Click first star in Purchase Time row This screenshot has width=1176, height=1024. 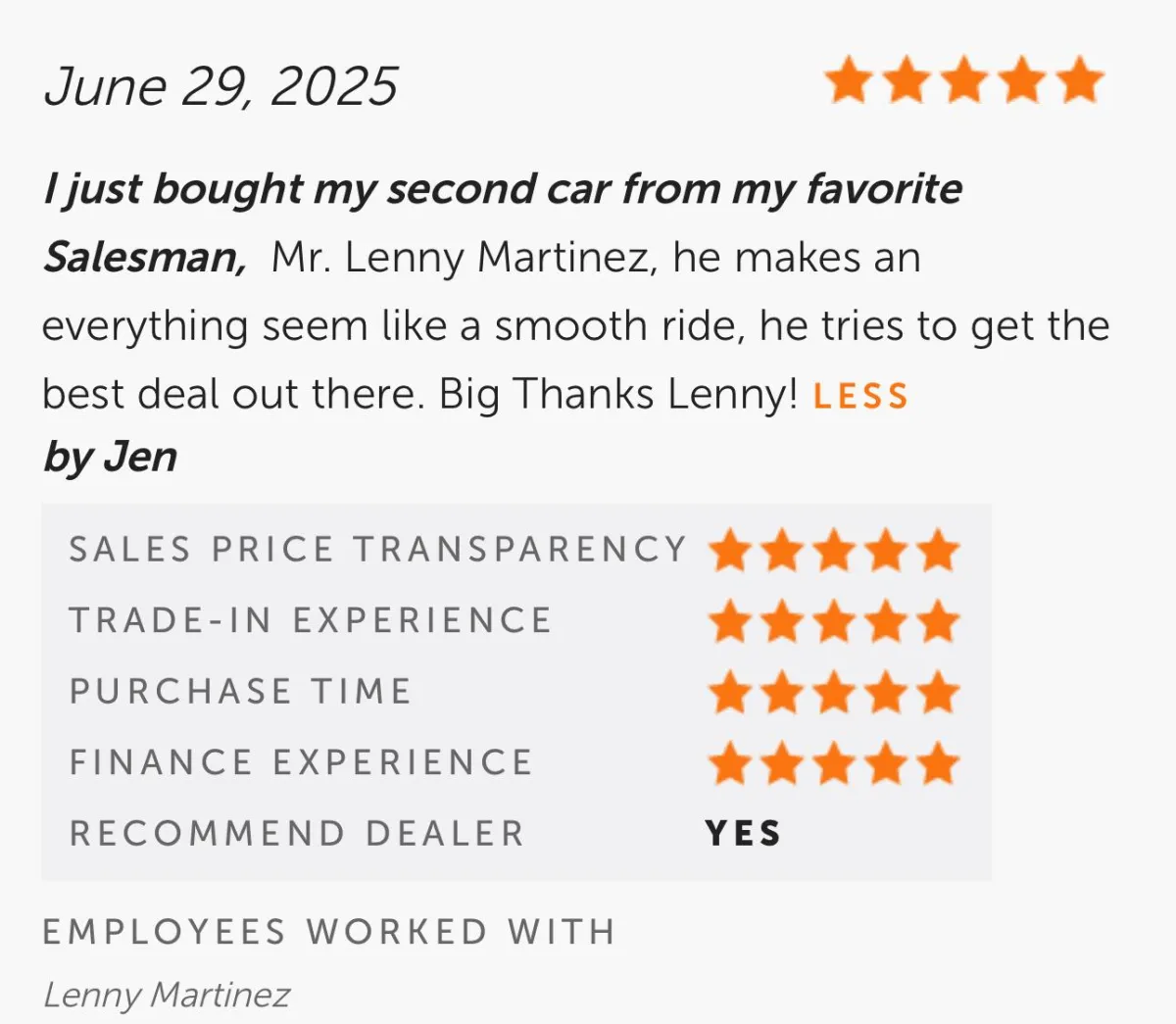pos(730,692)
